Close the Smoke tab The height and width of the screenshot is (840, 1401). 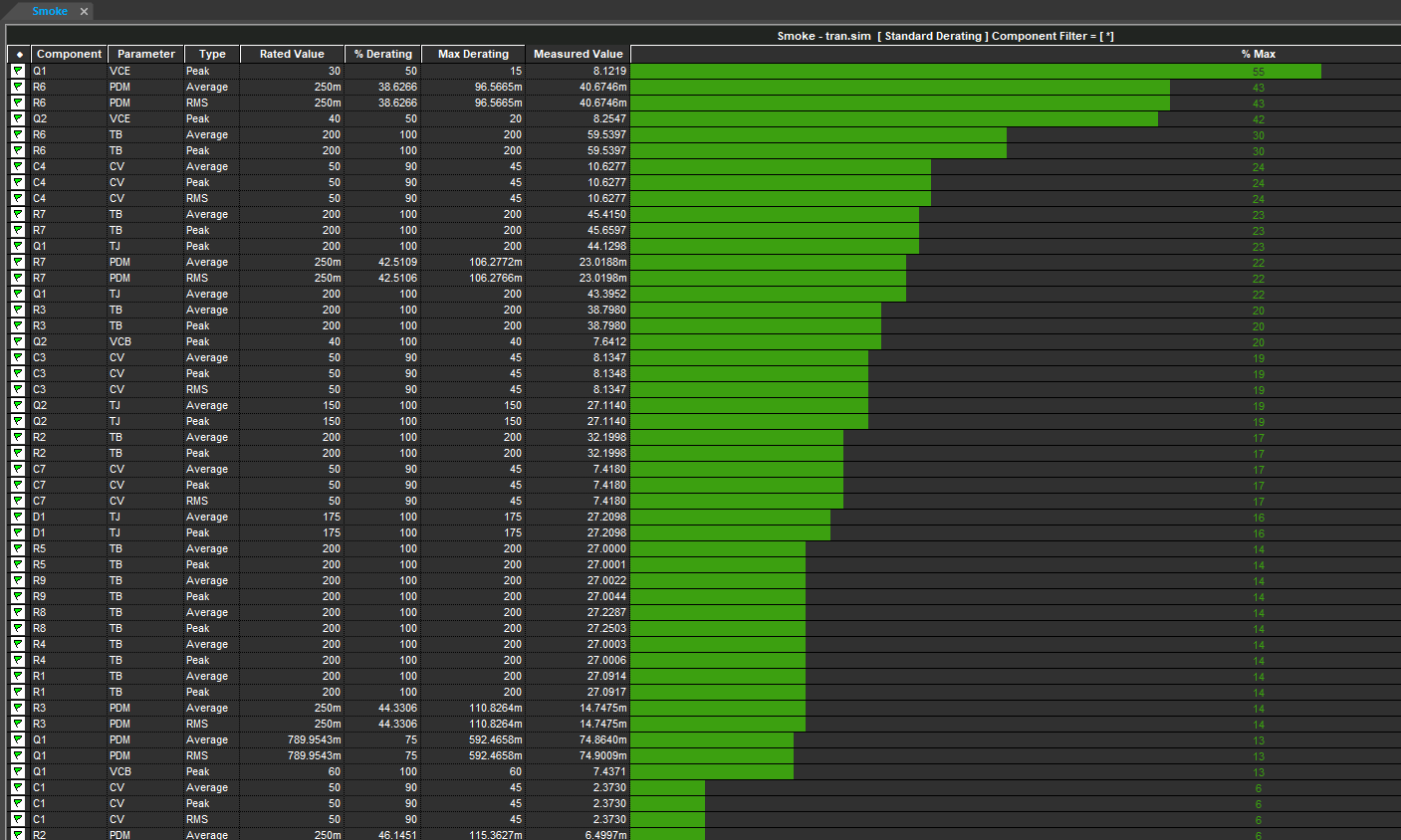click(84, 12)
